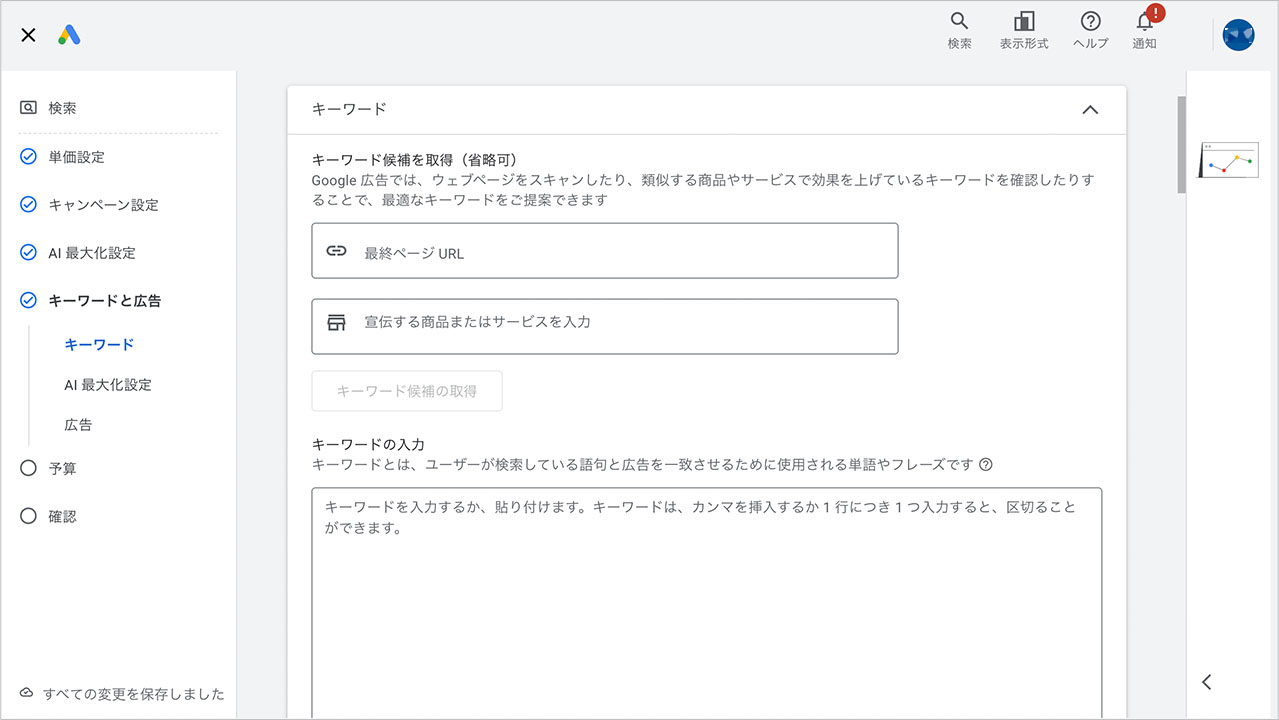Select the 予算 step radio circle
Viewport: 1279px width, 720px height.
(28, 468)
